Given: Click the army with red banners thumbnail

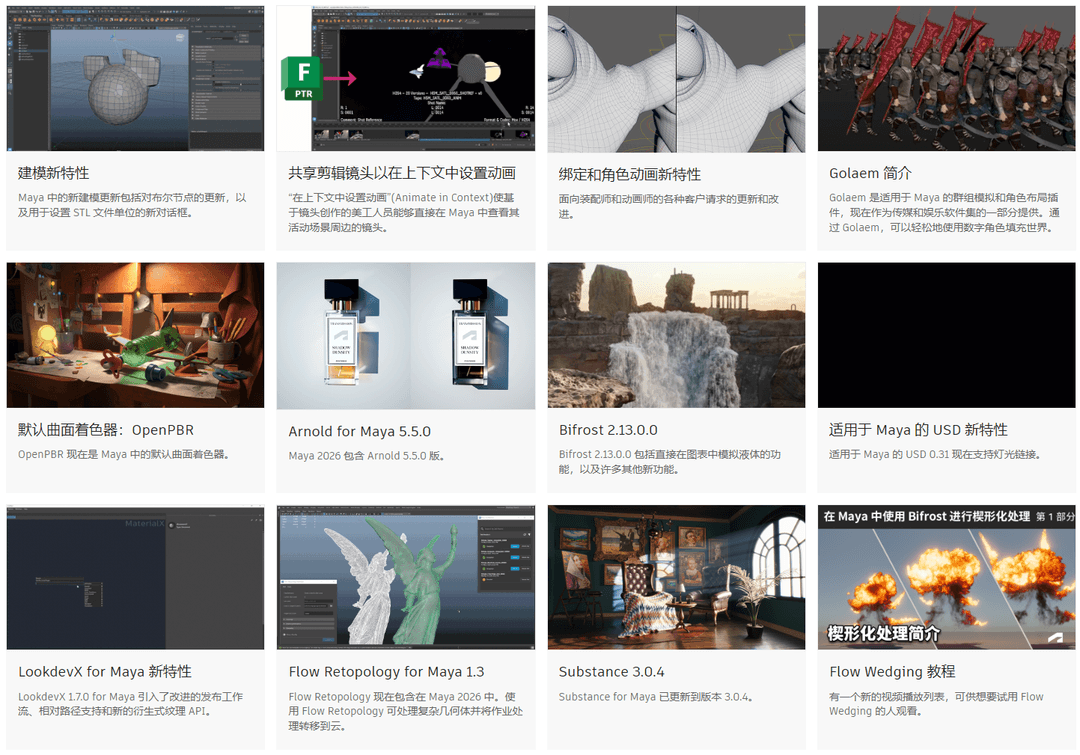Looking at the screenshot, I should pyautogui.click(x=946, y=78).
